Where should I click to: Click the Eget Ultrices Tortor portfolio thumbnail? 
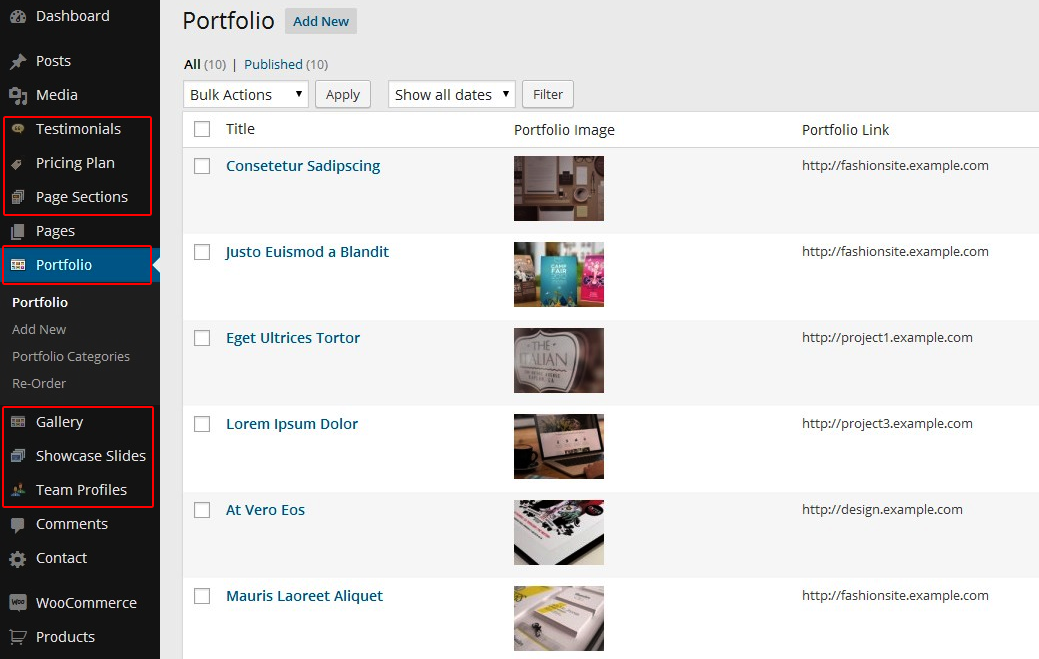click(x=559, y=360)
